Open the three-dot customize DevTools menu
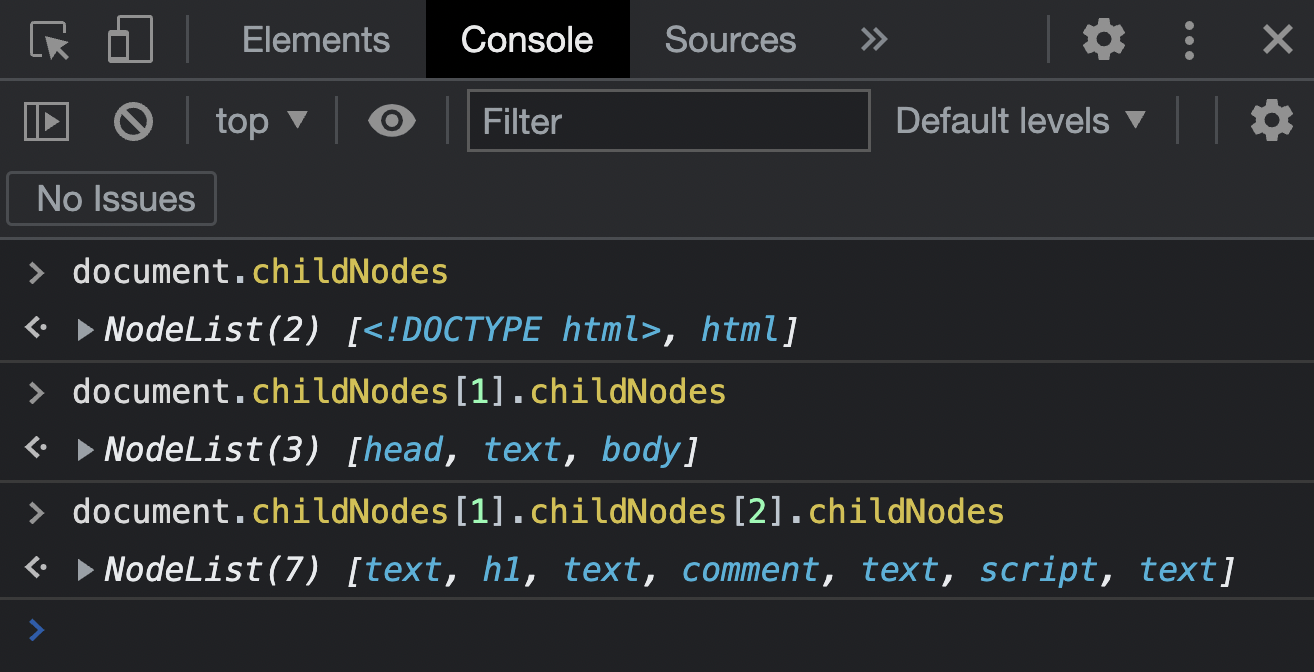The image size is (1314, 672). click(1189, 40)
